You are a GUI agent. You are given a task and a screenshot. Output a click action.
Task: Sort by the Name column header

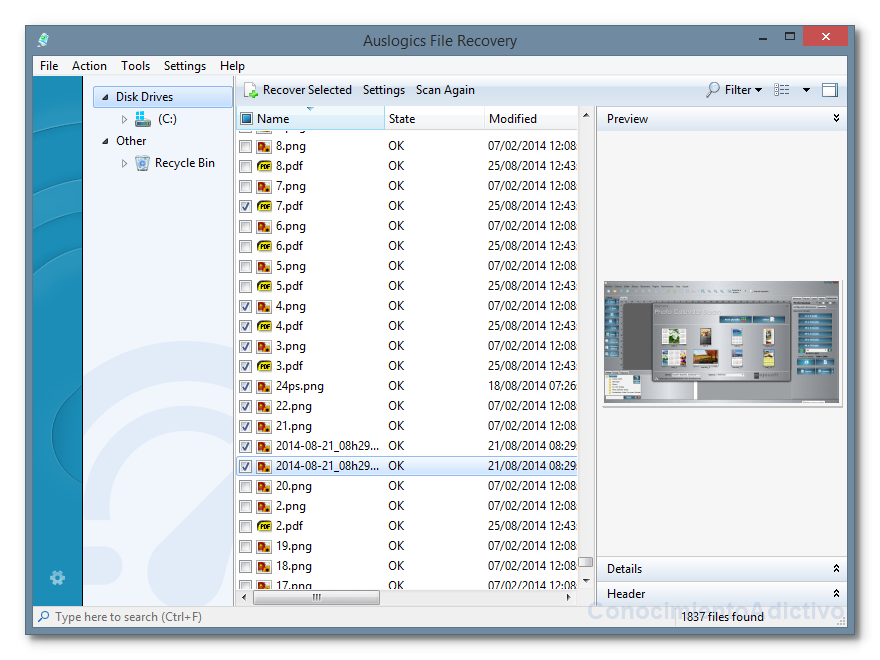(311, 118)
